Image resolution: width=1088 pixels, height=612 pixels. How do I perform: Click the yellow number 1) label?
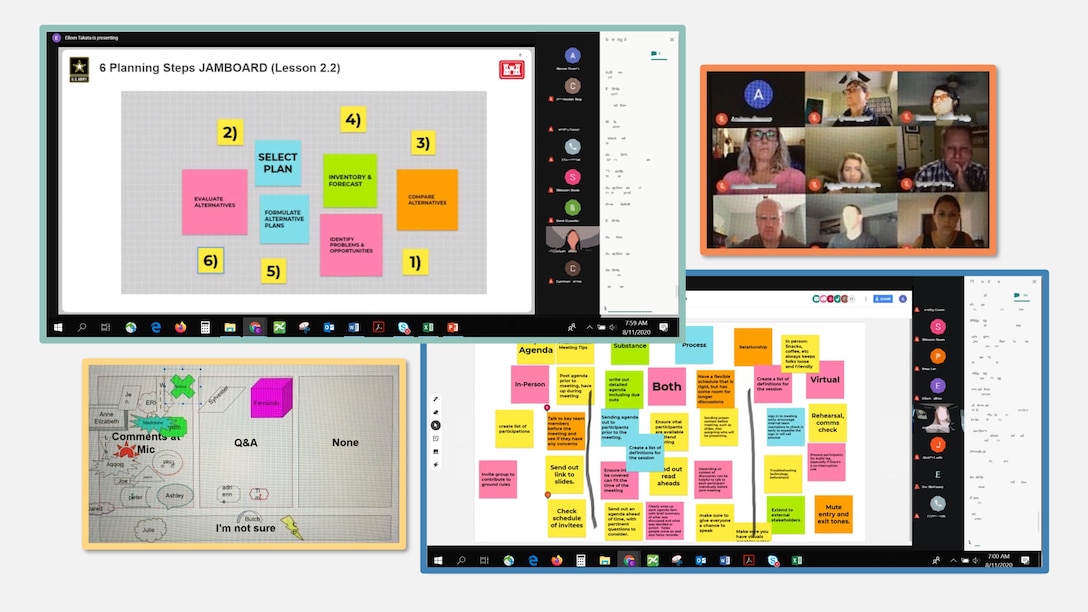[x=415, y=262]
